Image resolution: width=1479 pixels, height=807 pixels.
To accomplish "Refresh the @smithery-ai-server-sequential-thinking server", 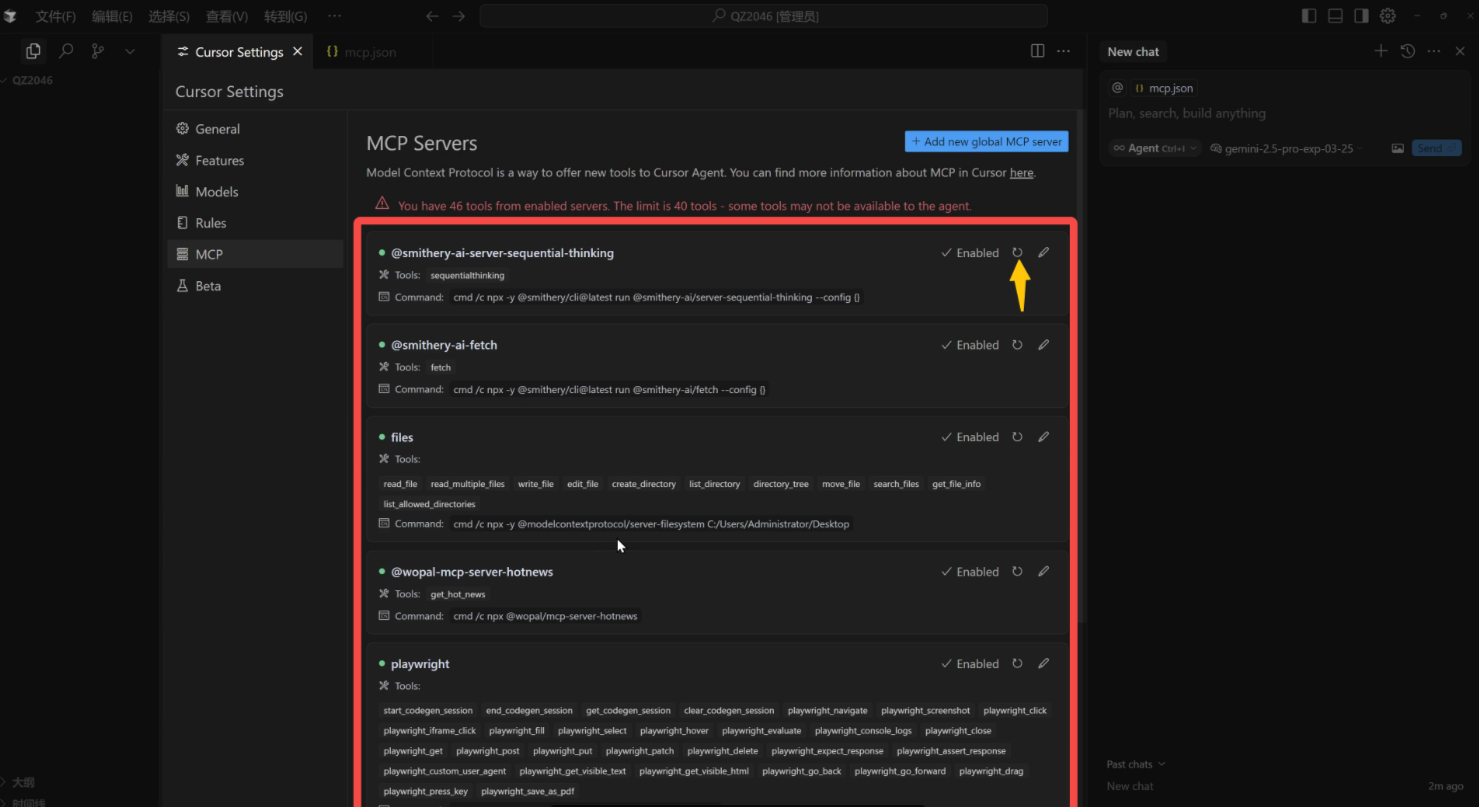I will [1017, 253].
